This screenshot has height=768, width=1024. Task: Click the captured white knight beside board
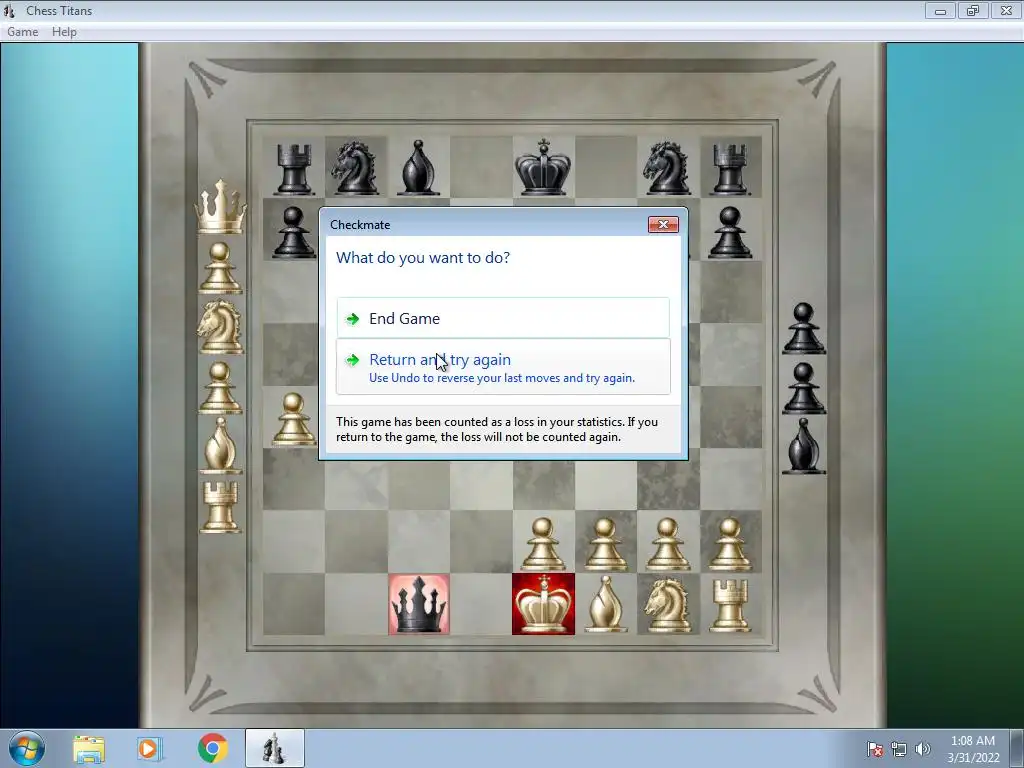220,327
